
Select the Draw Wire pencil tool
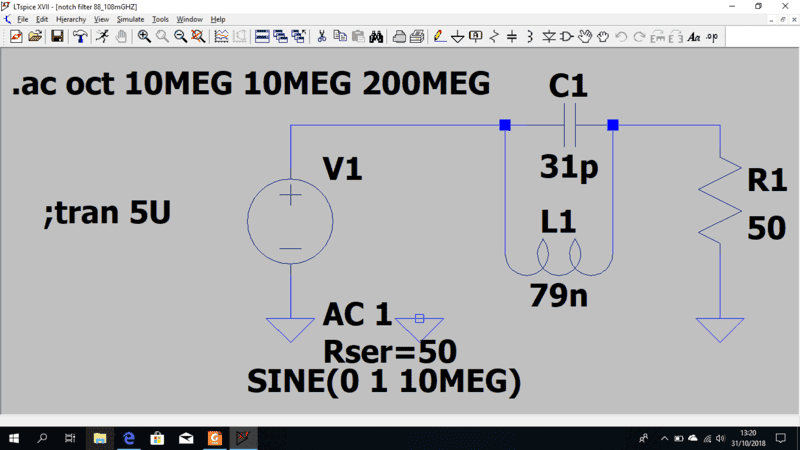pos(439,37)
